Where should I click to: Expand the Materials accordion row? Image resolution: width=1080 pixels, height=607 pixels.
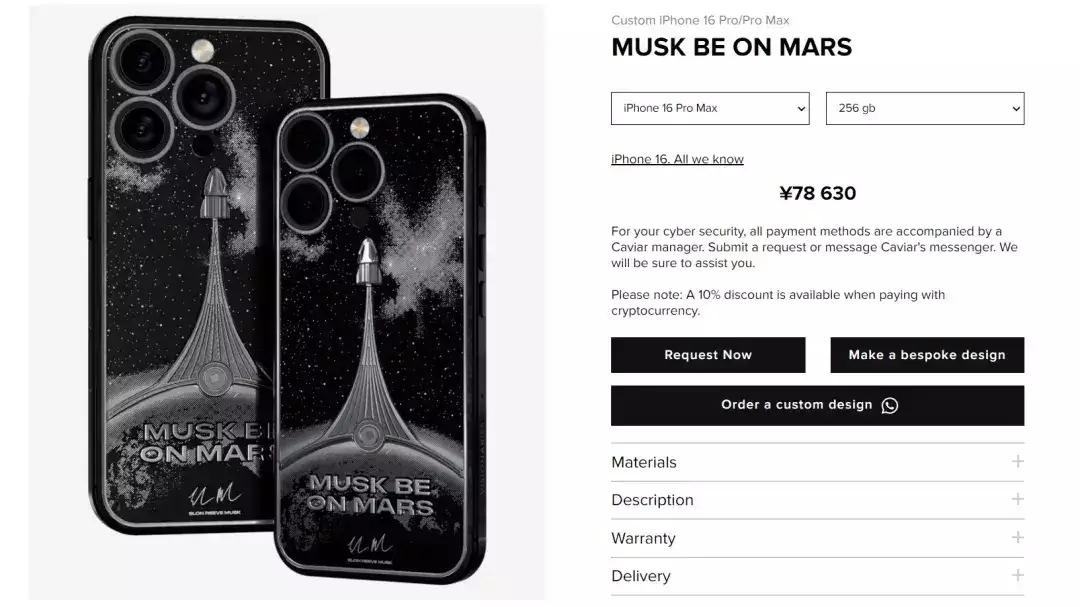coord(818,462)
